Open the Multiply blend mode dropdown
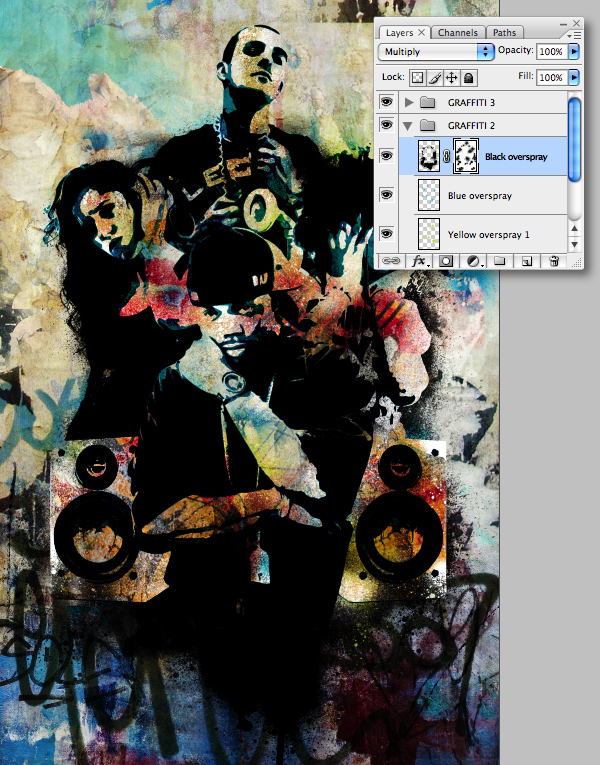Screen dimensions: 600x765 pyautogui.click(x=436, y=51)
